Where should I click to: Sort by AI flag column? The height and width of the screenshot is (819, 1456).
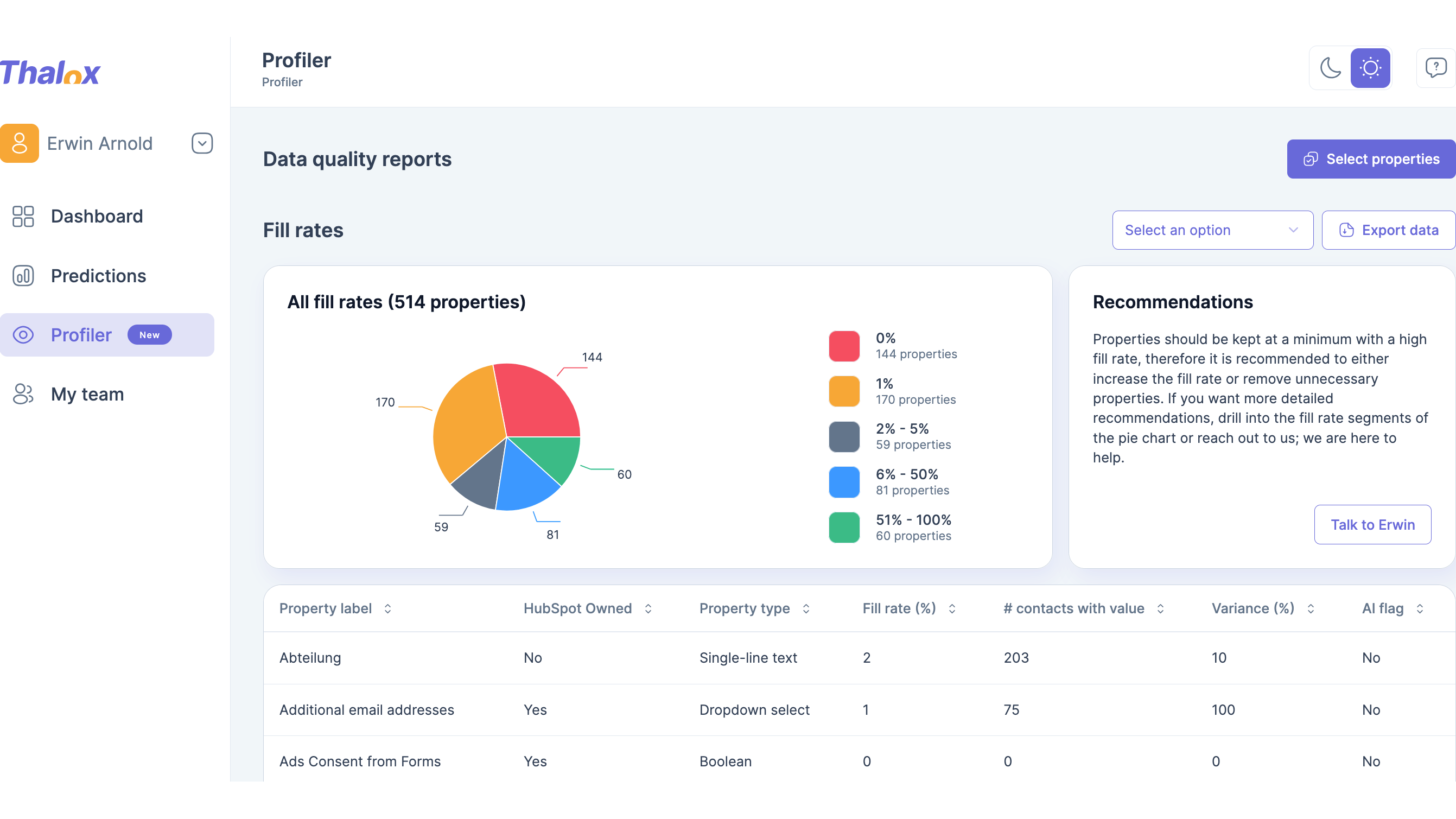tap(1392, 608)
